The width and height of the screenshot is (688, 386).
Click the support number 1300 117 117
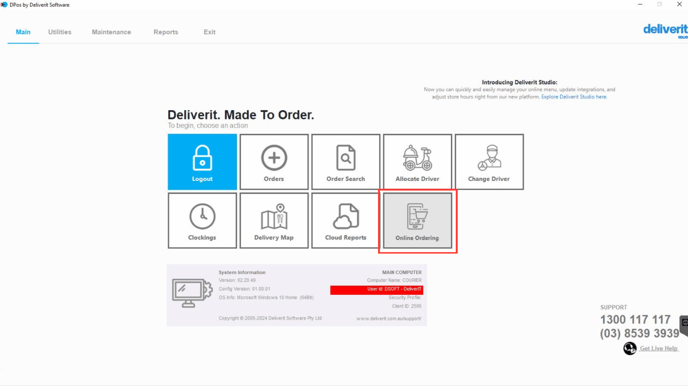(x=635, y=319)
